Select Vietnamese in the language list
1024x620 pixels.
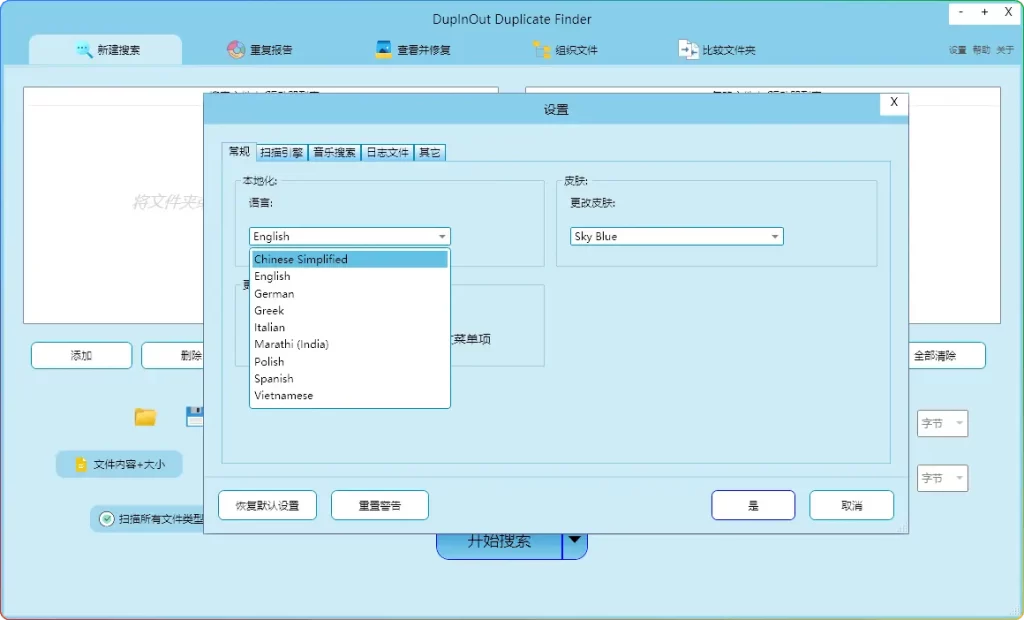coord(349,396)
